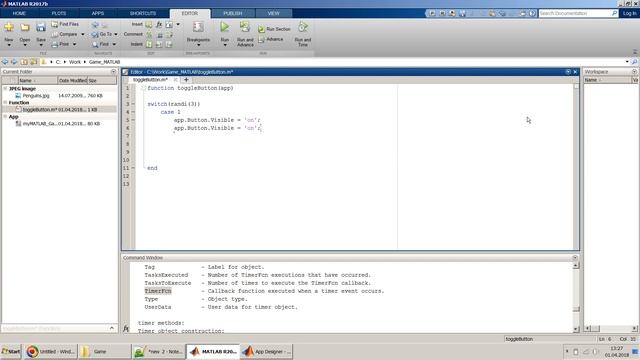Click the increase indent icon
The width and height of the screenshot is (640, 360).
159,44
